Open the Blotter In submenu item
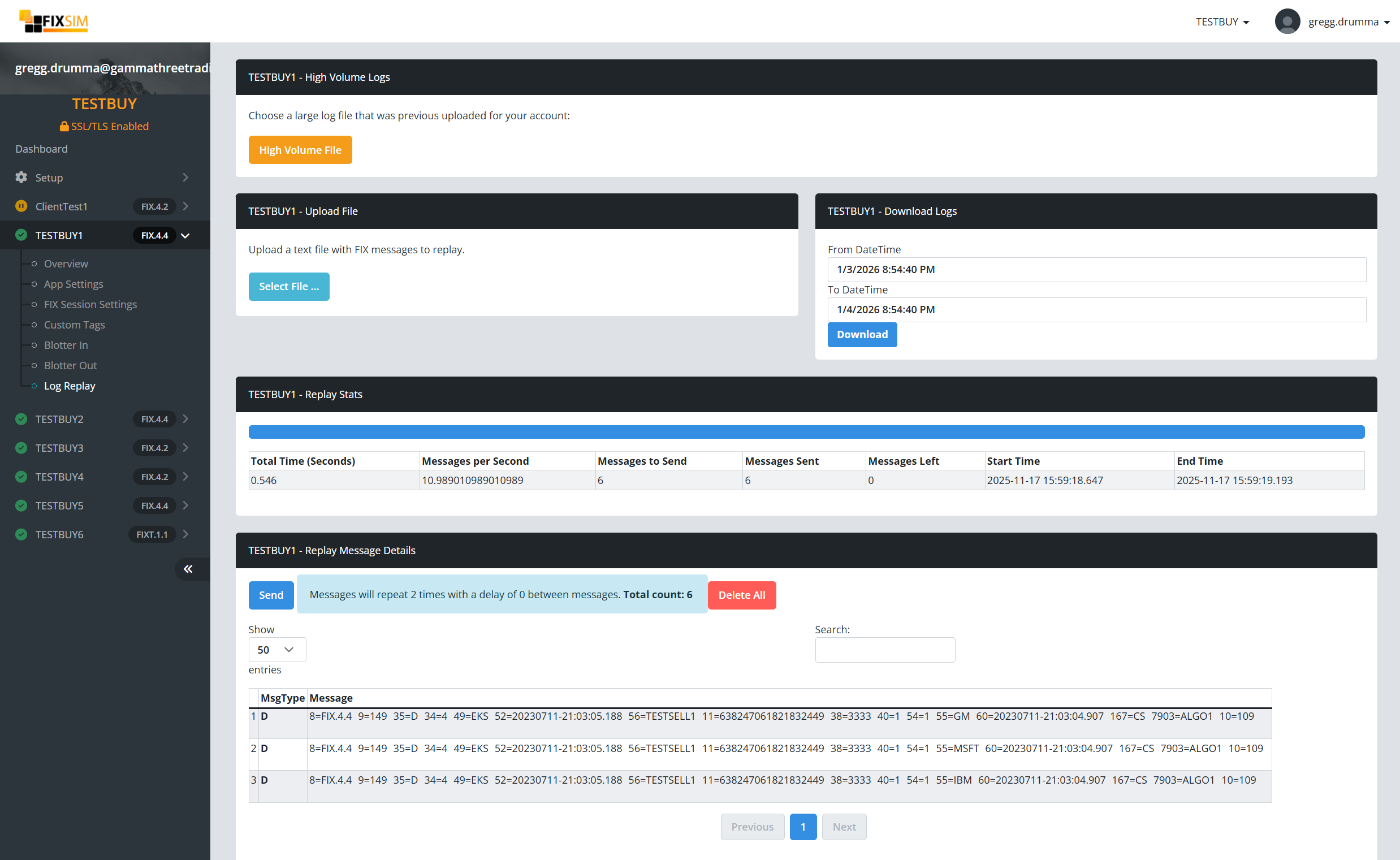The width and height of the screenshot is (1400, 860). click(66, 345)
